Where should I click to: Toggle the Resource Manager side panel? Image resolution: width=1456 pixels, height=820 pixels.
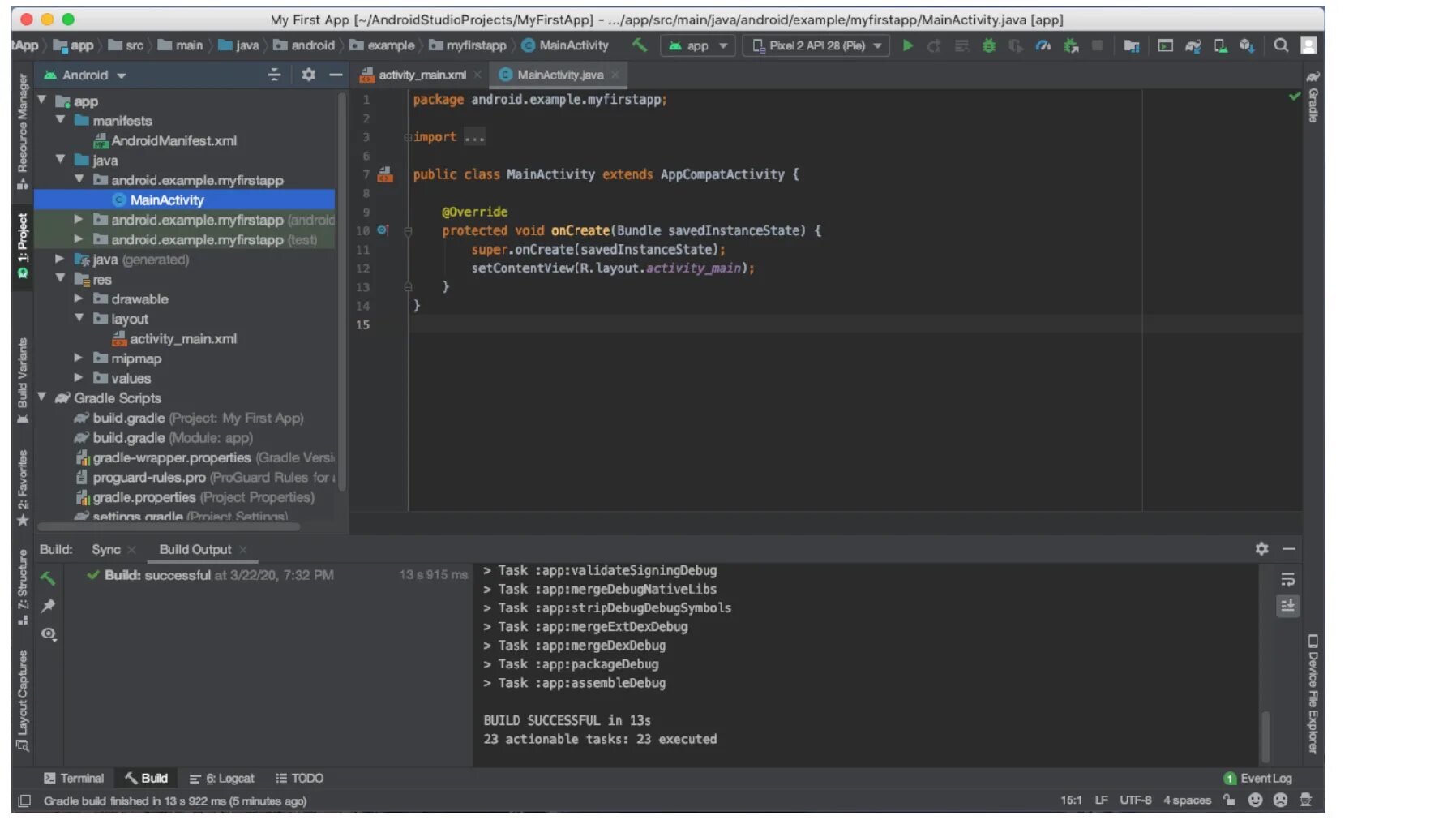point(23,131)
